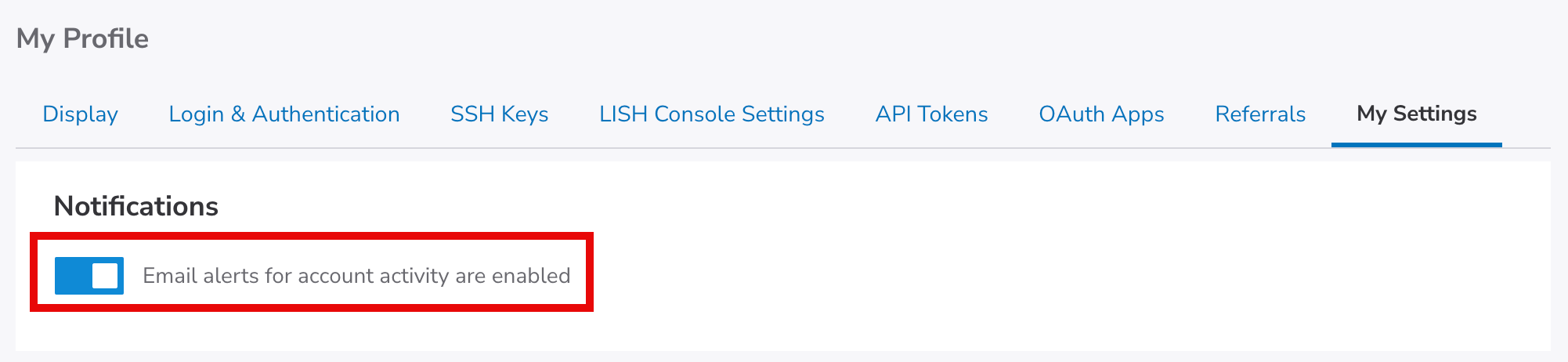Click the word 'Tokens' in the tab bar
The height and width of the screenshot is (362, 1568).
coord(953,114)
